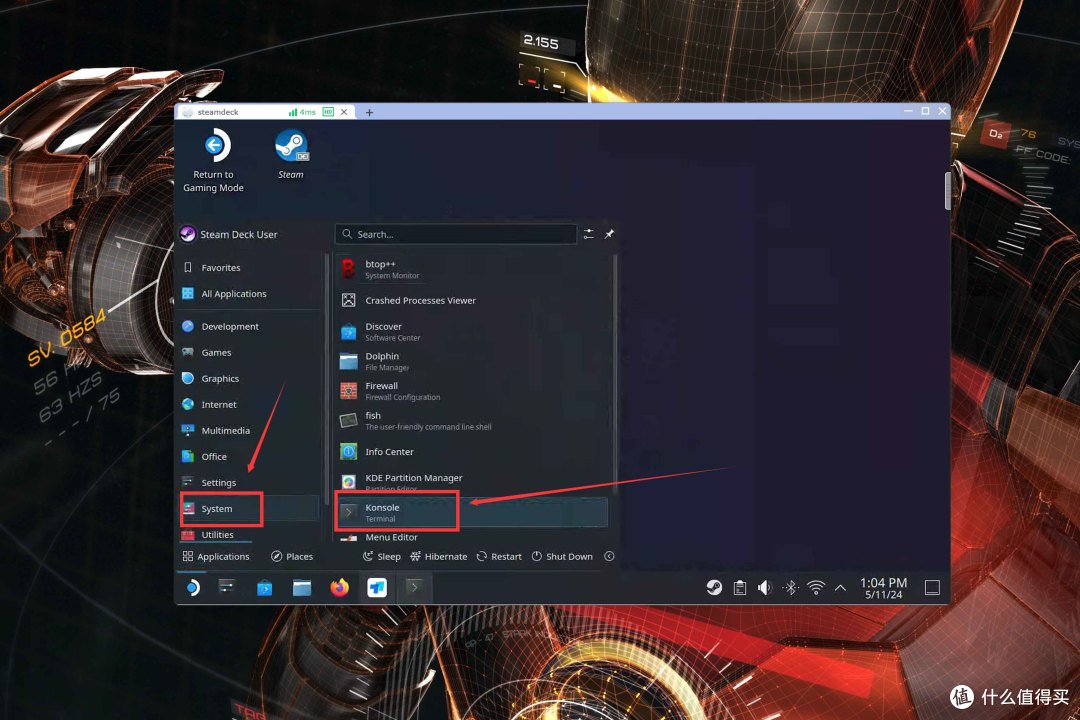Select the Settings category
Screen dimensions: 1080x720
[x=249, y=483]
